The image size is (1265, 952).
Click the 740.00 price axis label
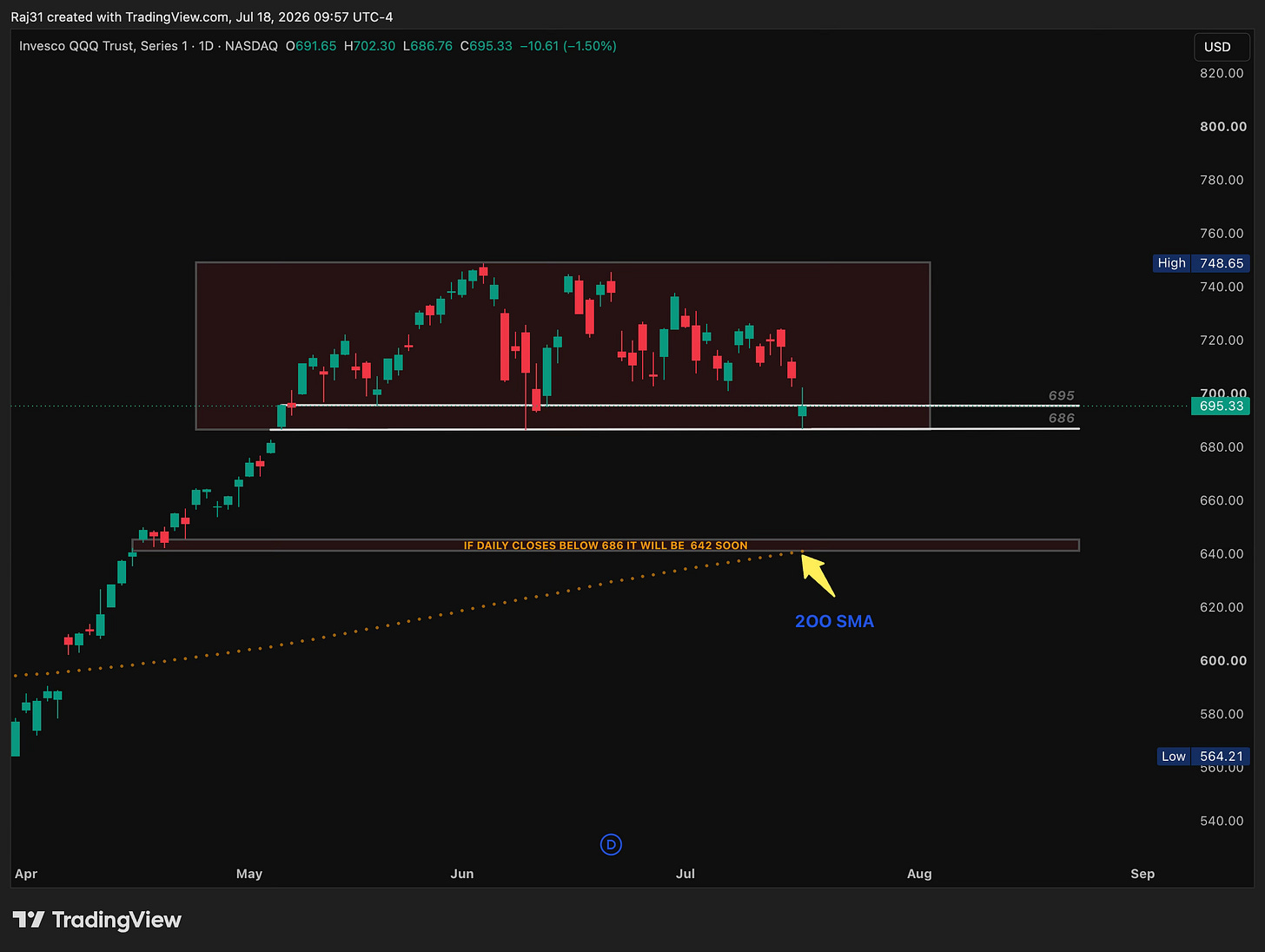click(x=1222, y=287)
